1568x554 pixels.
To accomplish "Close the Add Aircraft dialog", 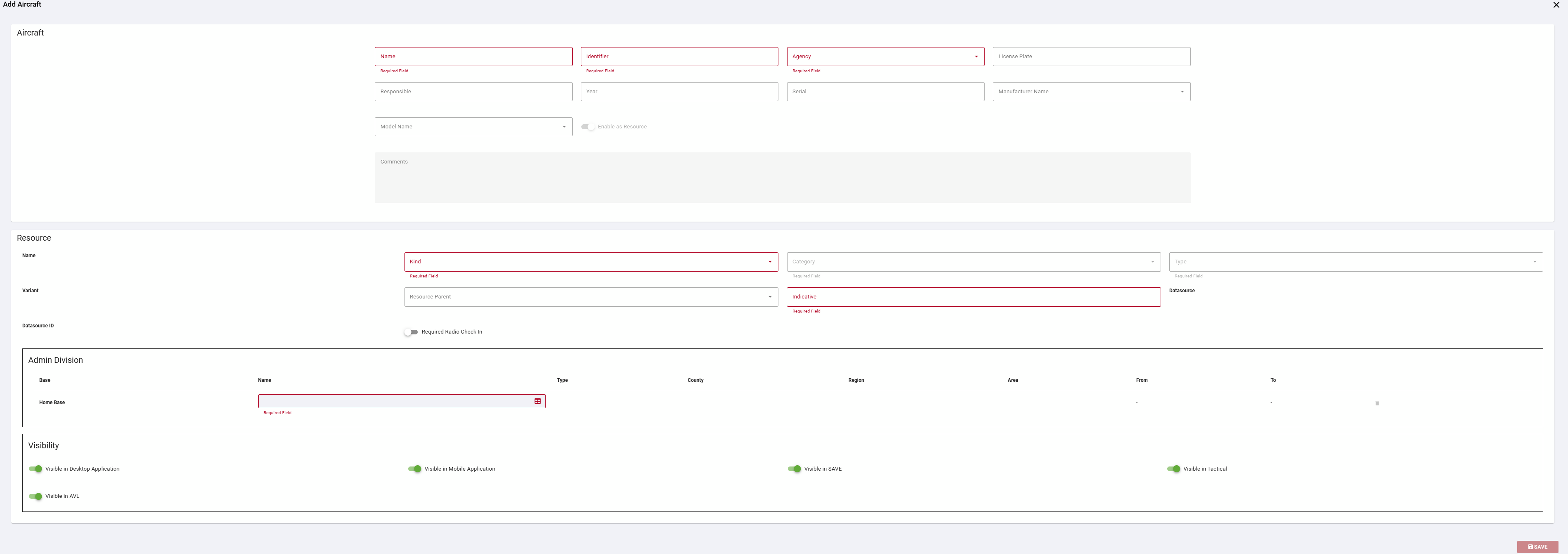I will tap(1556, 5).
